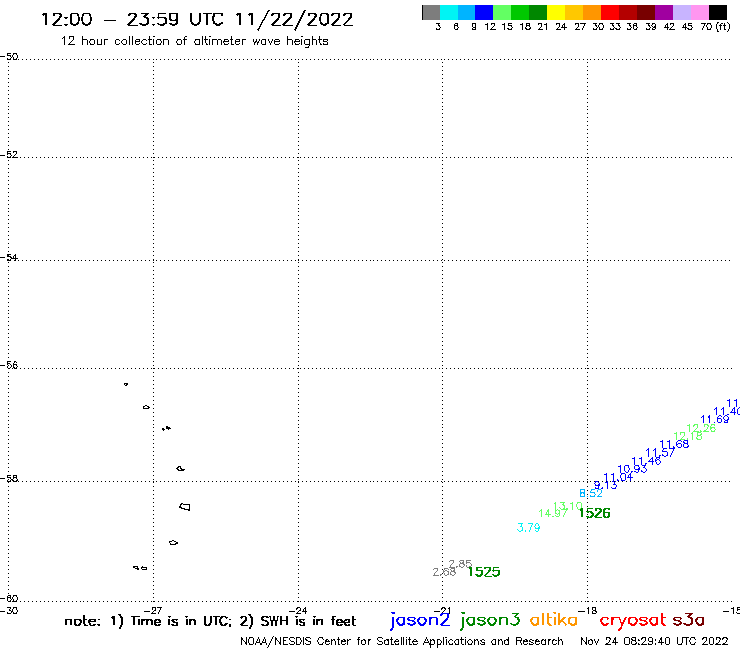Viewport: 740px width, 650px height.
Task: Click the jason3 pass time label 1526
Action: (595, 513)
